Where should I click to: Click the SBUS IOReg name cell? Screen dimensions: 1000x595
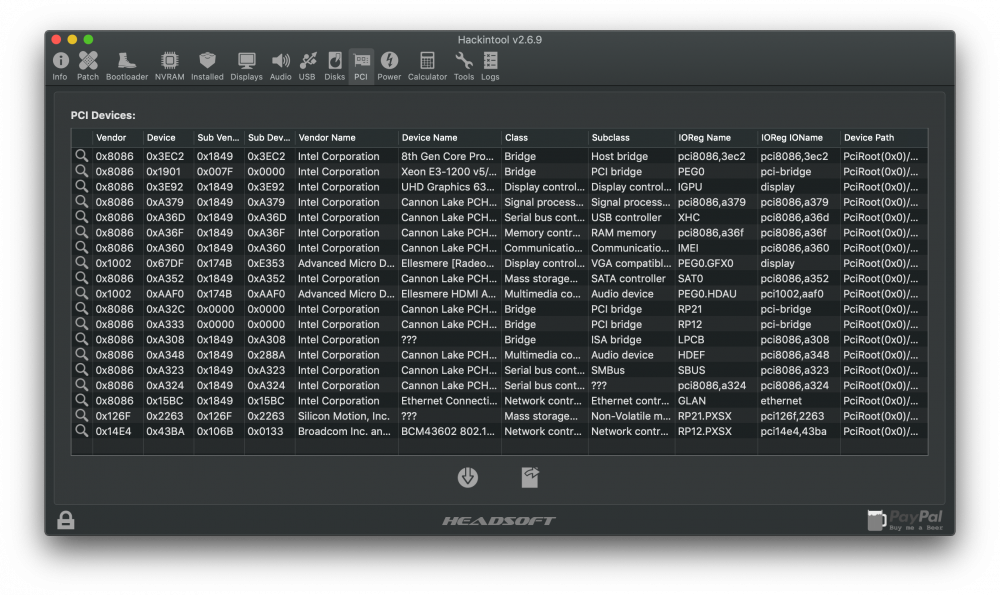point(691,371)
